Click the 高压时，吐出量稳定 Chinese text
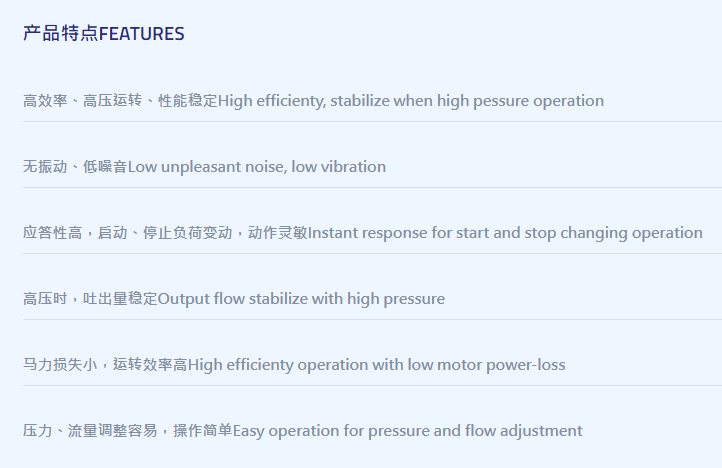Screen dimensions: 722x468 (90, 298)
